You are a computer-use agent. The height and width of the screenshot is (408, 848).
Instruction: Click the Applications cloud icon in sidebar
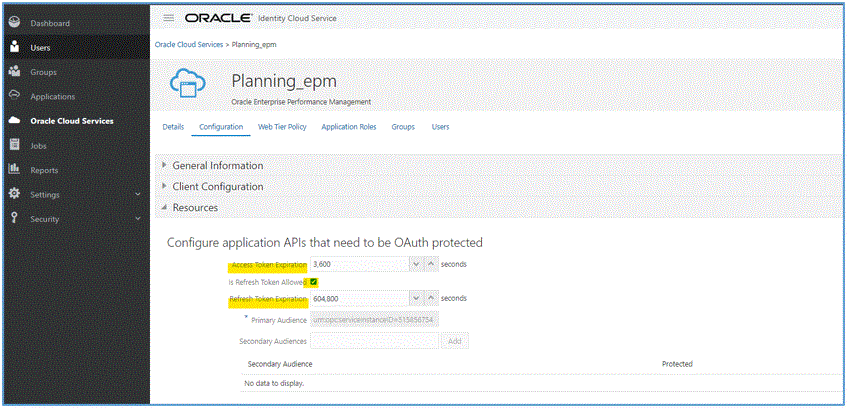14,96
